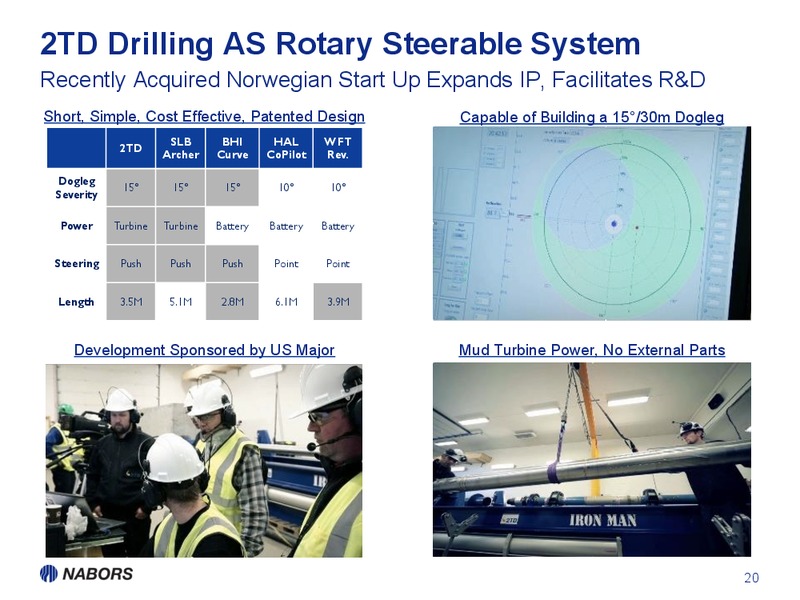This screenshot has width=800, height=600.
Task: Click WFT Rev. steering cell 'Point'
Action: tap(338, 264)
